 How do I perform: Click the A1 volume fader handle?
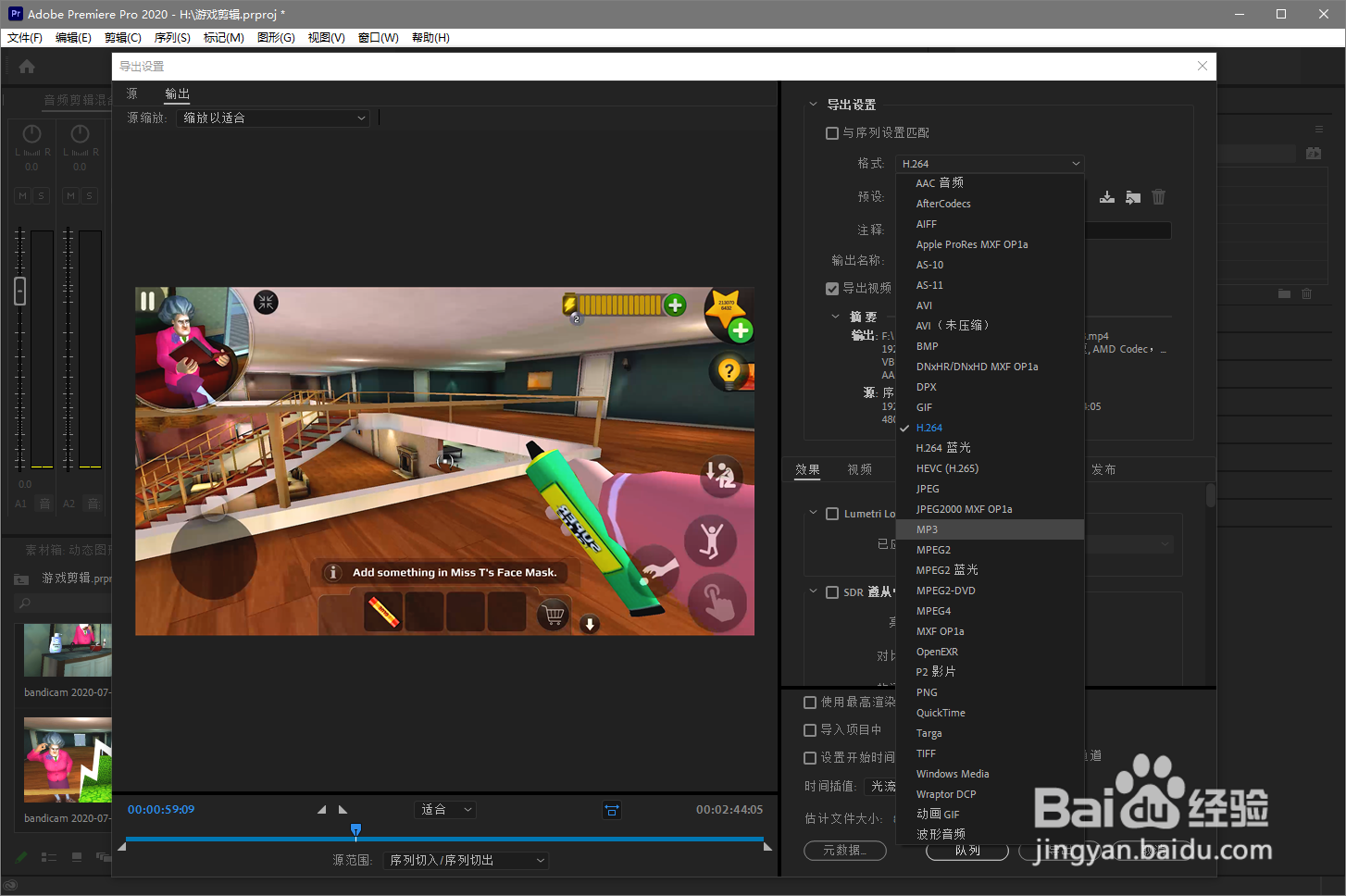pyautogui.click(x=20, y=291)
